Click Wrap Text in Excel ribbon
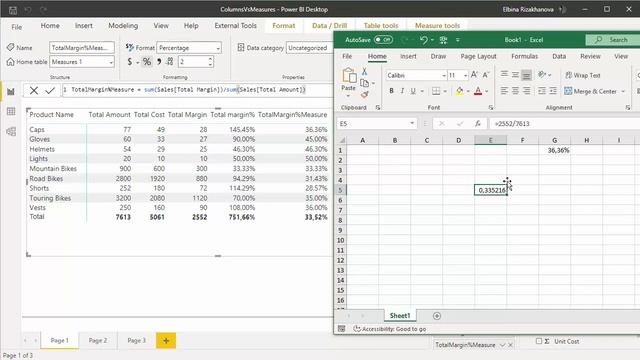Screen dimensions: 640x360 pos(582,75)
